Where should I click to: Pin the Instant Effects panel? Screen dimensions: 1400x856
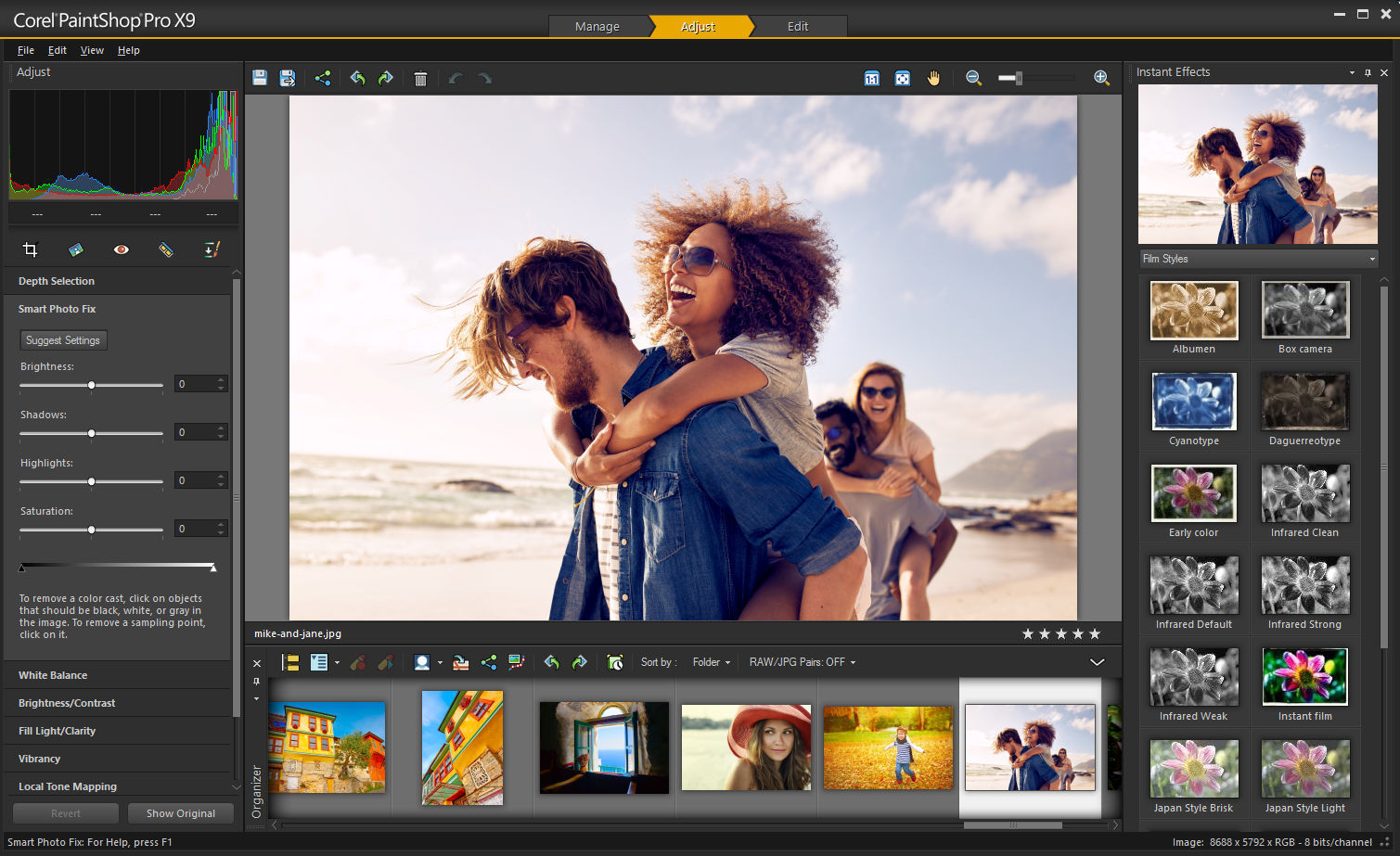click(x=1368, y=72)
